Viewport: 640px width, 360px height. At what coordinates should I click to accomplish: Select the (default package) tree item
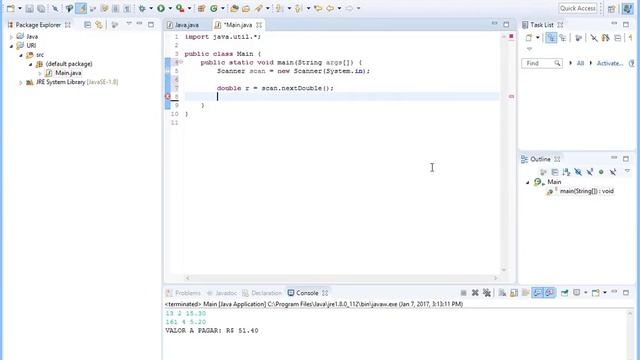pos(69,64)
